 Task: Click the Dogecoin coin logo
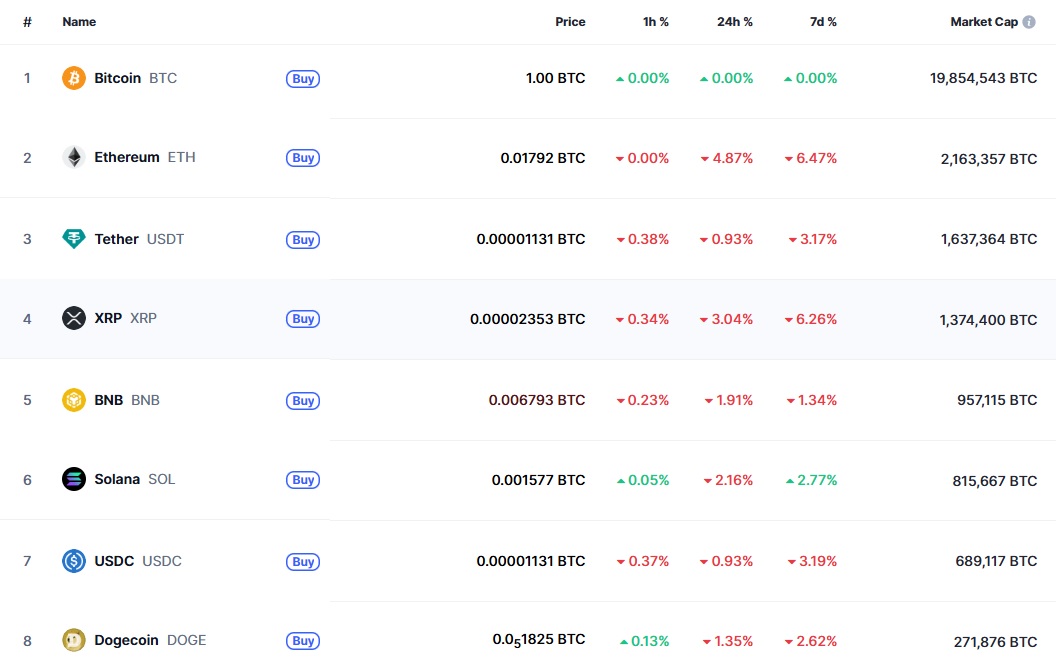coord(73,640)
